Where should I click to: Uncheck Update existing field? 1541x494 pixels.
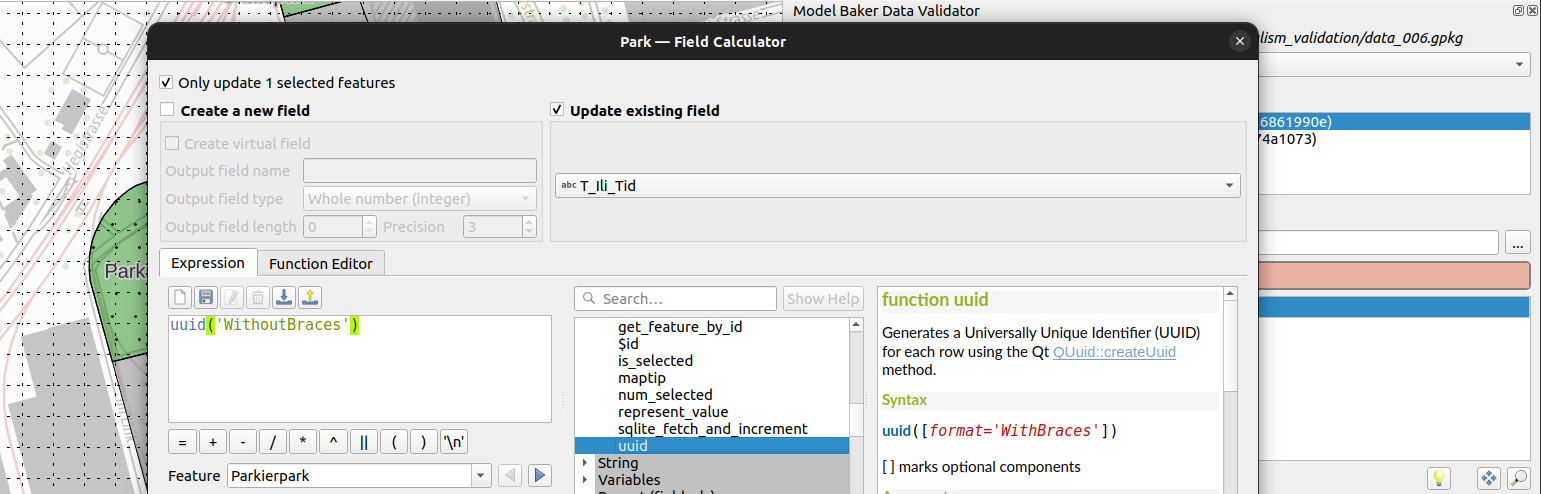pos(557,111)
